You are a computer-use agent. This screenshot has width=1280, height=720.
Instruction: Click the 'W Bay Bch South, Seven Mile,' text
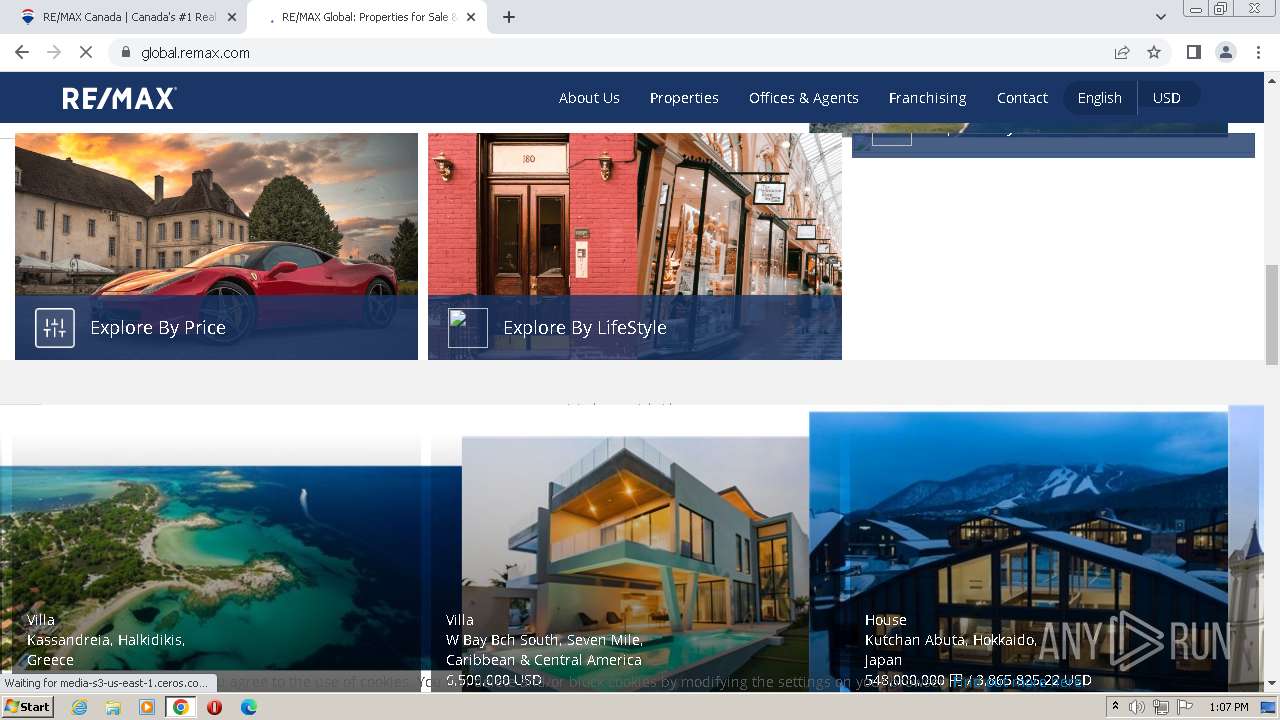(544, 640)
